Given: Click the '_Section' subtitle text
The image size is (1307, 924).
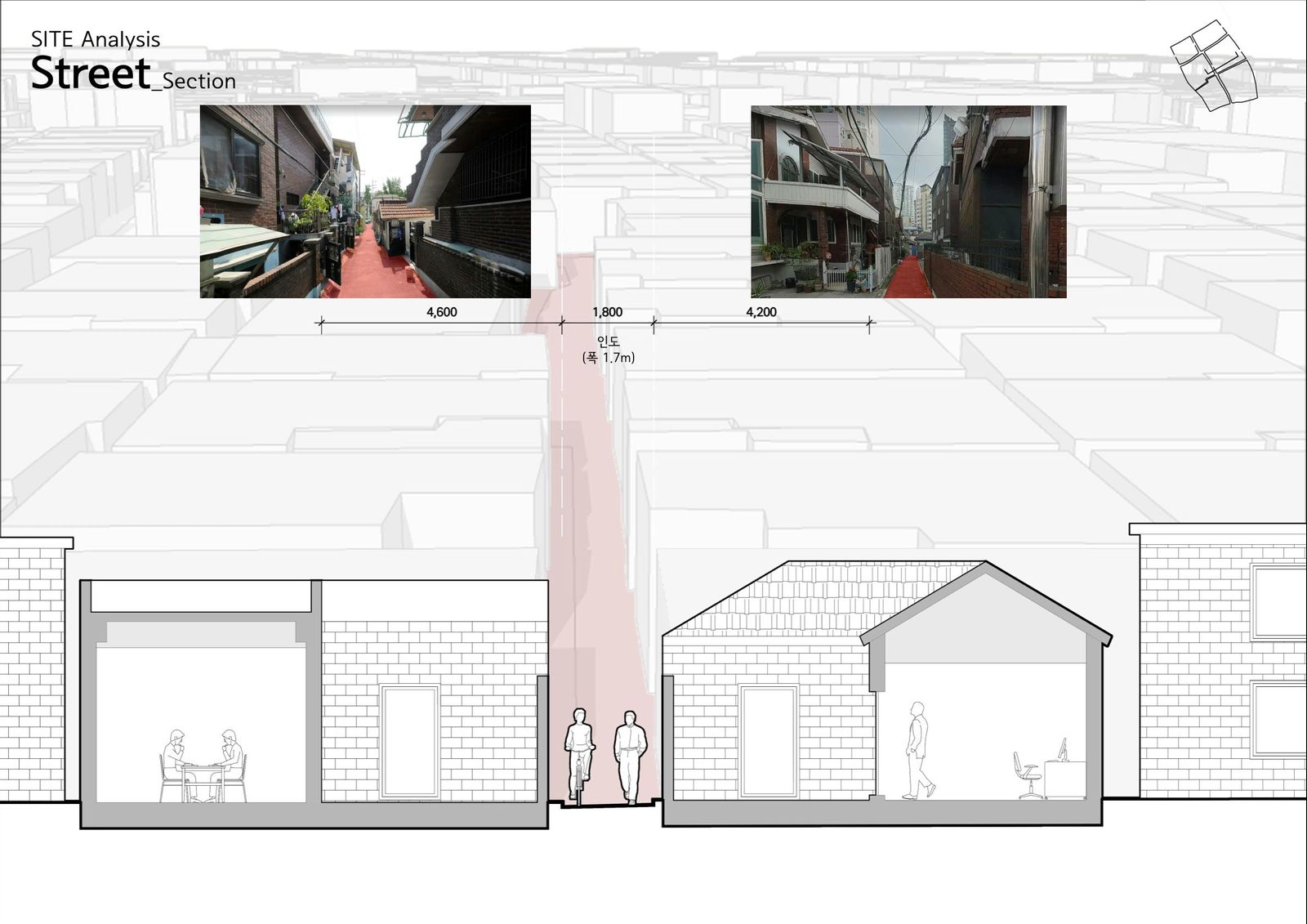Looking at the screenshot, I should (194, 81).
